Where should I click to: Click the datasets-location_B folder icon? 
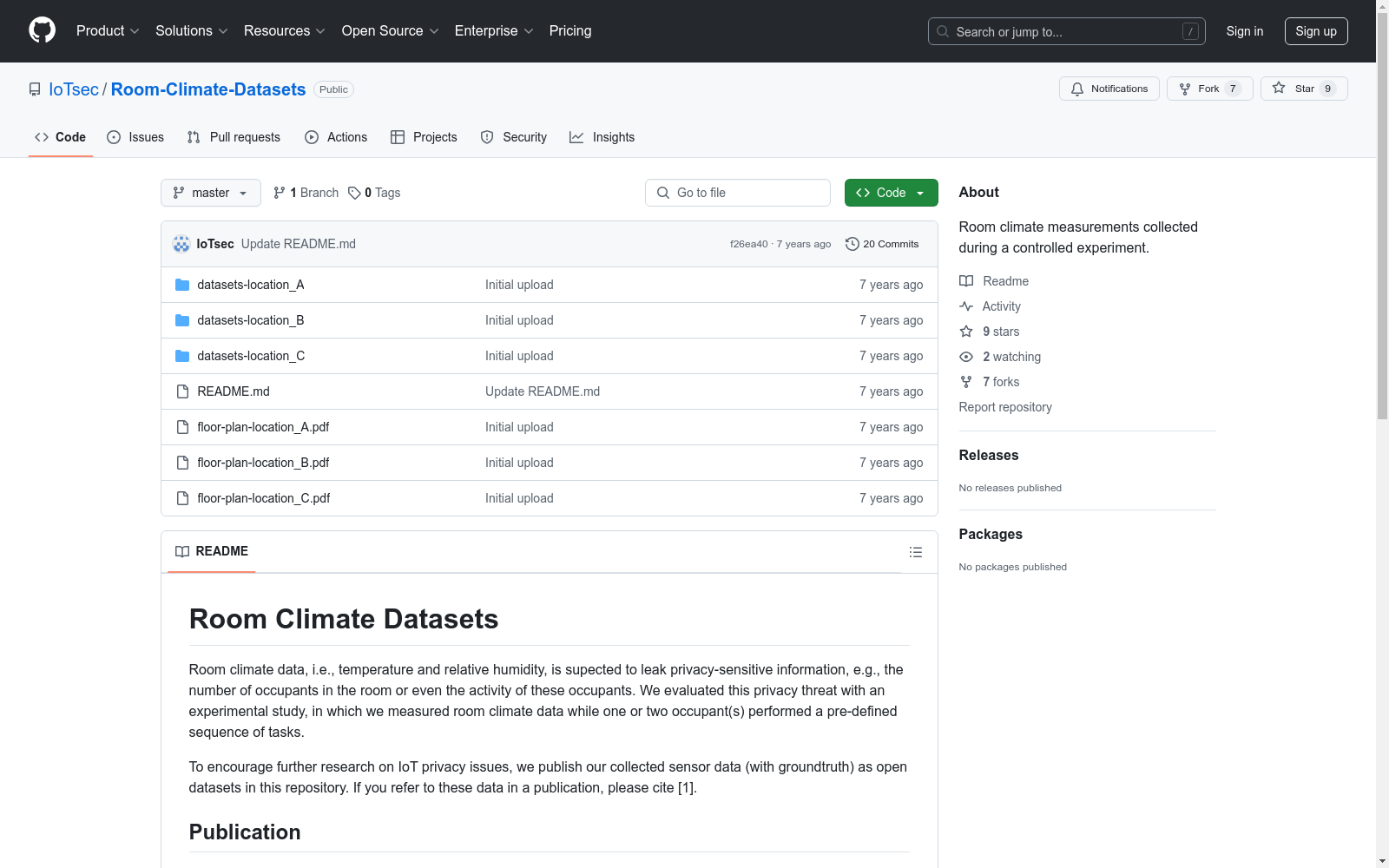pyautogui.click(x=182, y=320)
